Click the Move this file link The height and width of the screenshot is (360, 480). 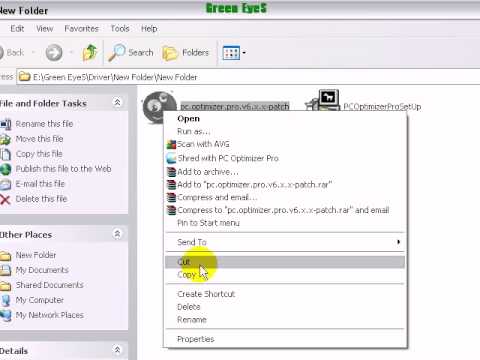[x=39, y=139]
